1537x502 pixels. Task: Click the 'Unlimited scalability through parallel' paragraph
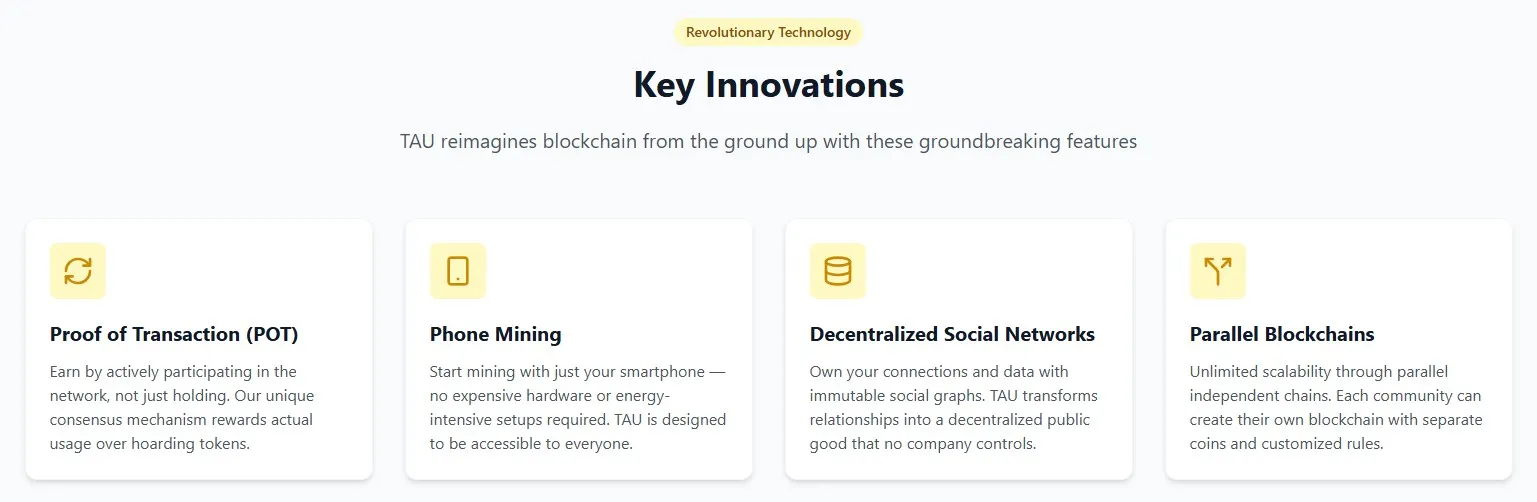(1335, 407)
